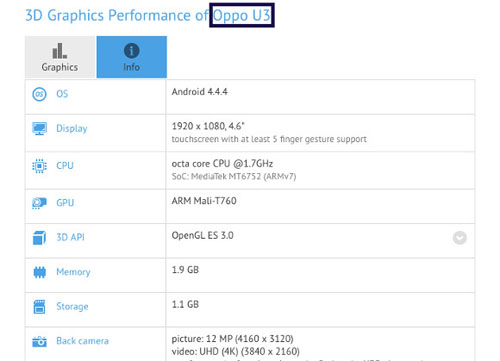The width and height of the screenshot is (500, 361).
Task: Click the 3D API label
Action: coord(70,237)
